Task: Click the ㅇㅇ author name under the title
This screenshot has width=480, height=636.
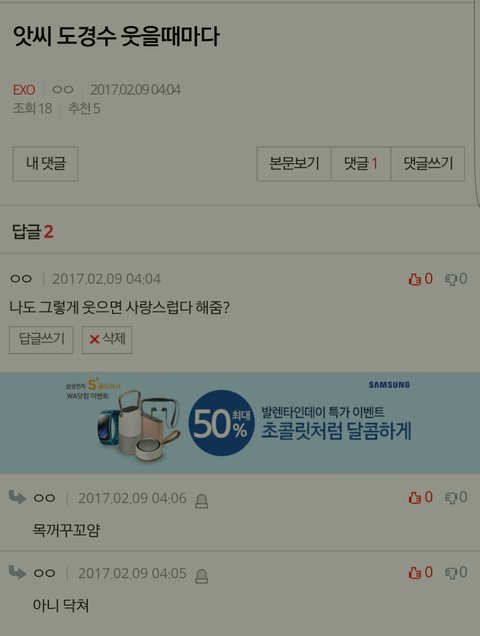Action: (x=63, y=89)
